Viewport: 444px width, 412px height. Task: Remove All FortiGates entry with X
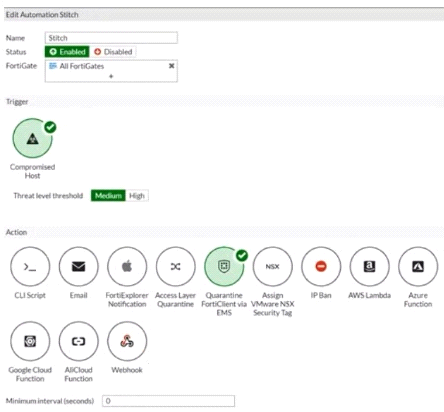click(172, 66)
